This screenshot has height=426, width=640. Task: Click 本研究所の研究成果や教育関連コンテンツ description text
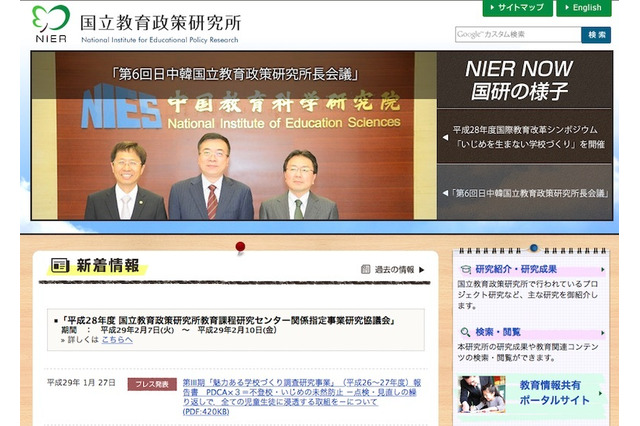coord(527,352)
